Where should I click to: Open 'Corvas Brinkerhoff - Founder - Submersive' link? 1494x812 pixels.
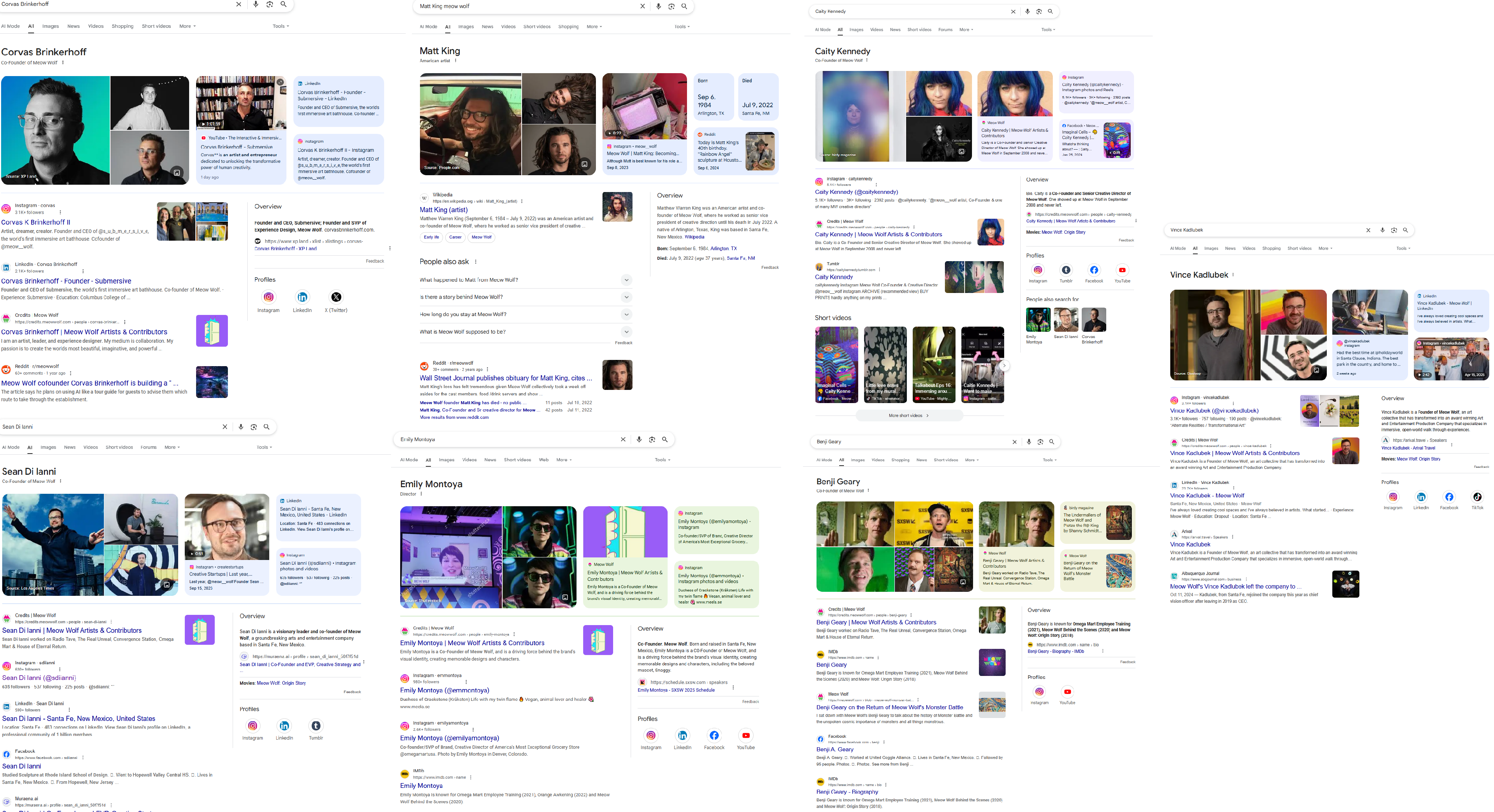click(66, 281)
